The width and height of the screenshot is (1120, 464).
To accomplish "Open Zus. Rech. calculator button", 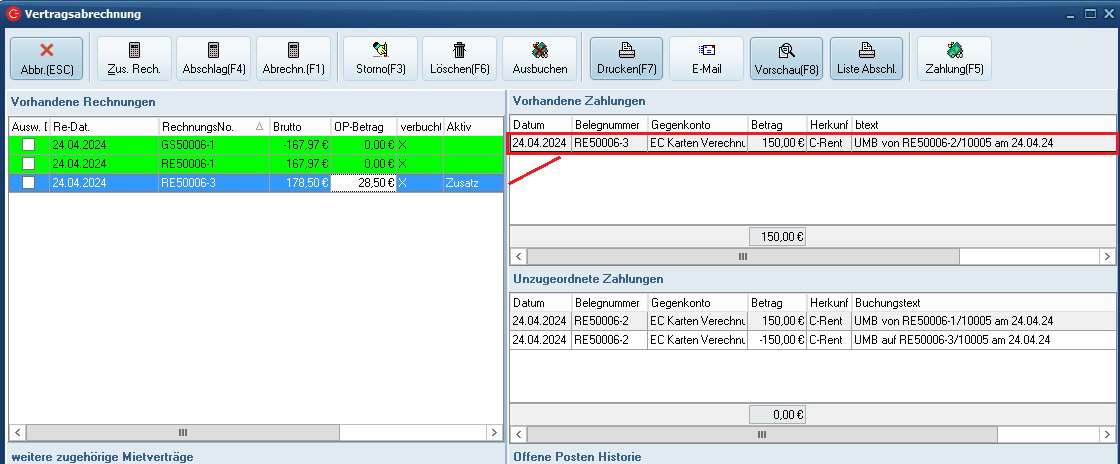I will point(134,59).
